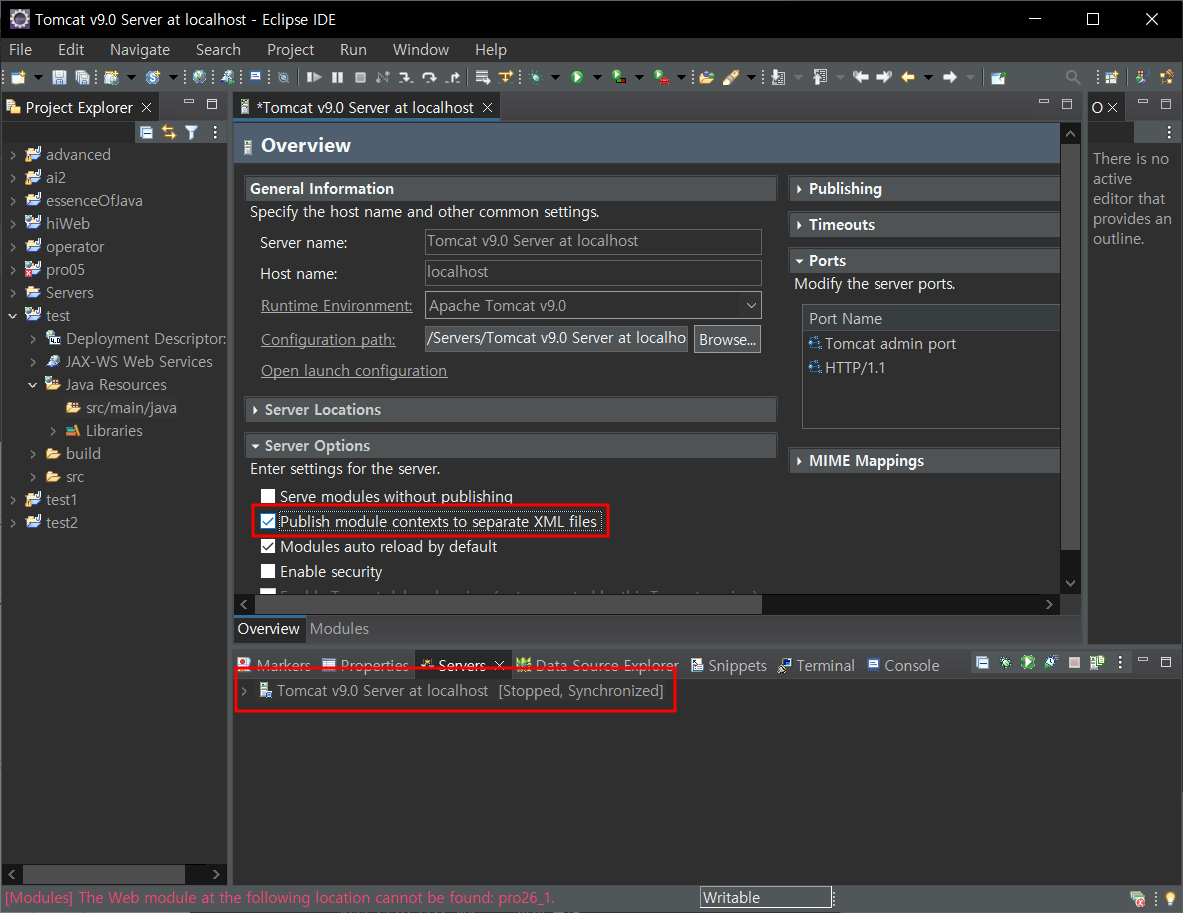The image size is (1183, 913).
Task: Collapse All in Project Explorer toolbar
Action: (146, 133)
